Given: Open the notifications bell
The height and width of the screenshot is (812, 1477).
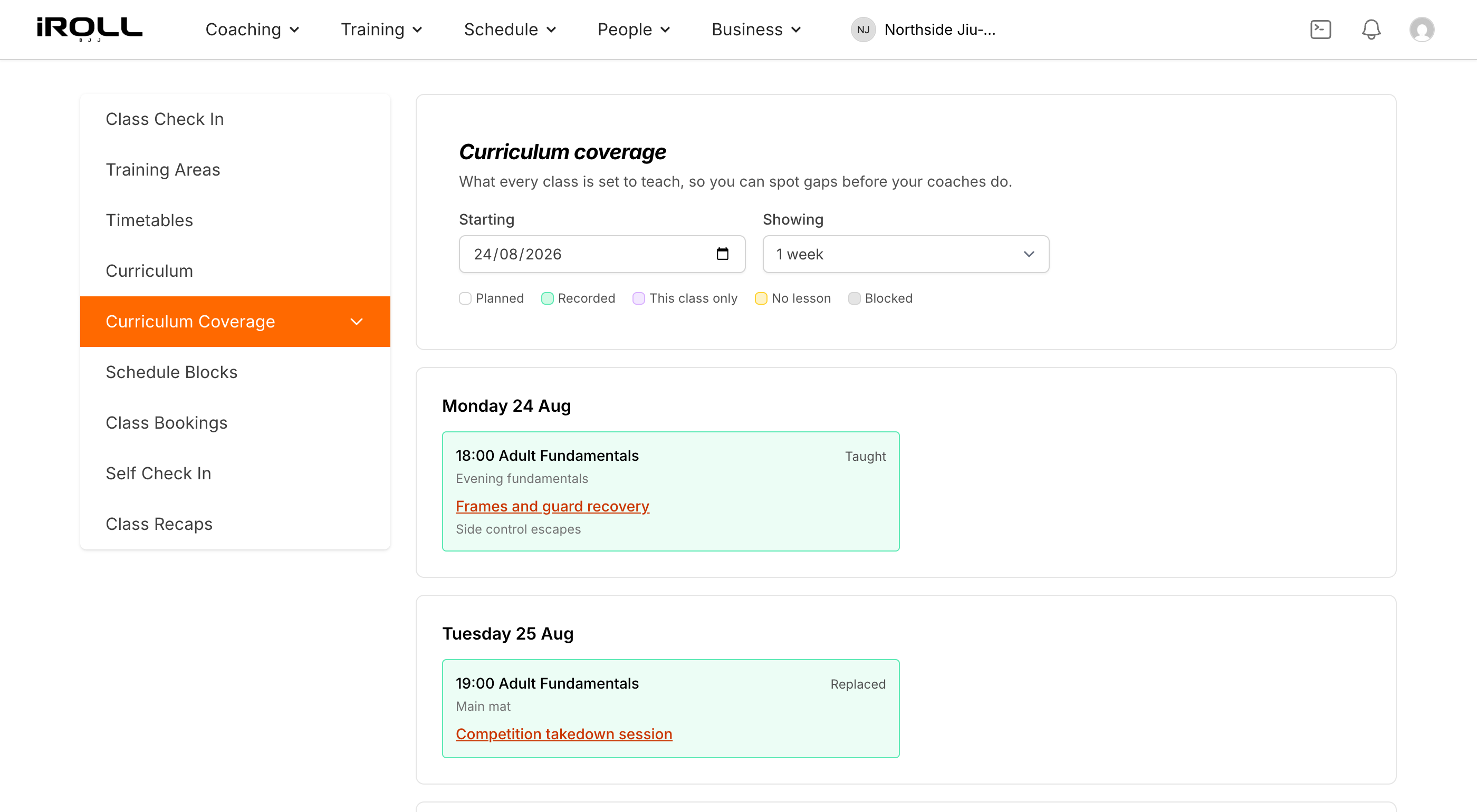Looking at the screenshot, I should coord(1371,29).
